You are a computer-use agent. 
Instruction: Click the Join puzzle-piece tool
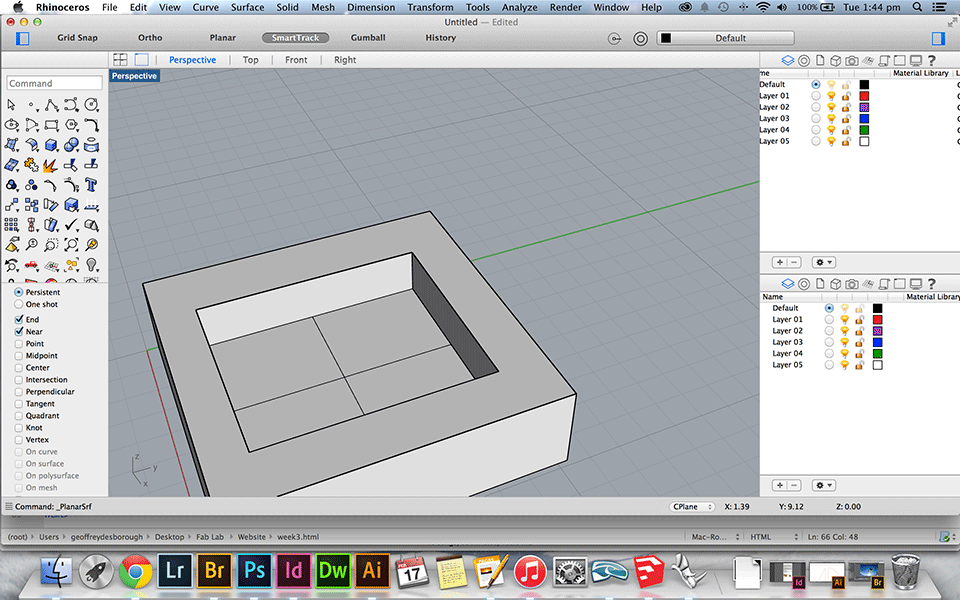coord(31,165)
